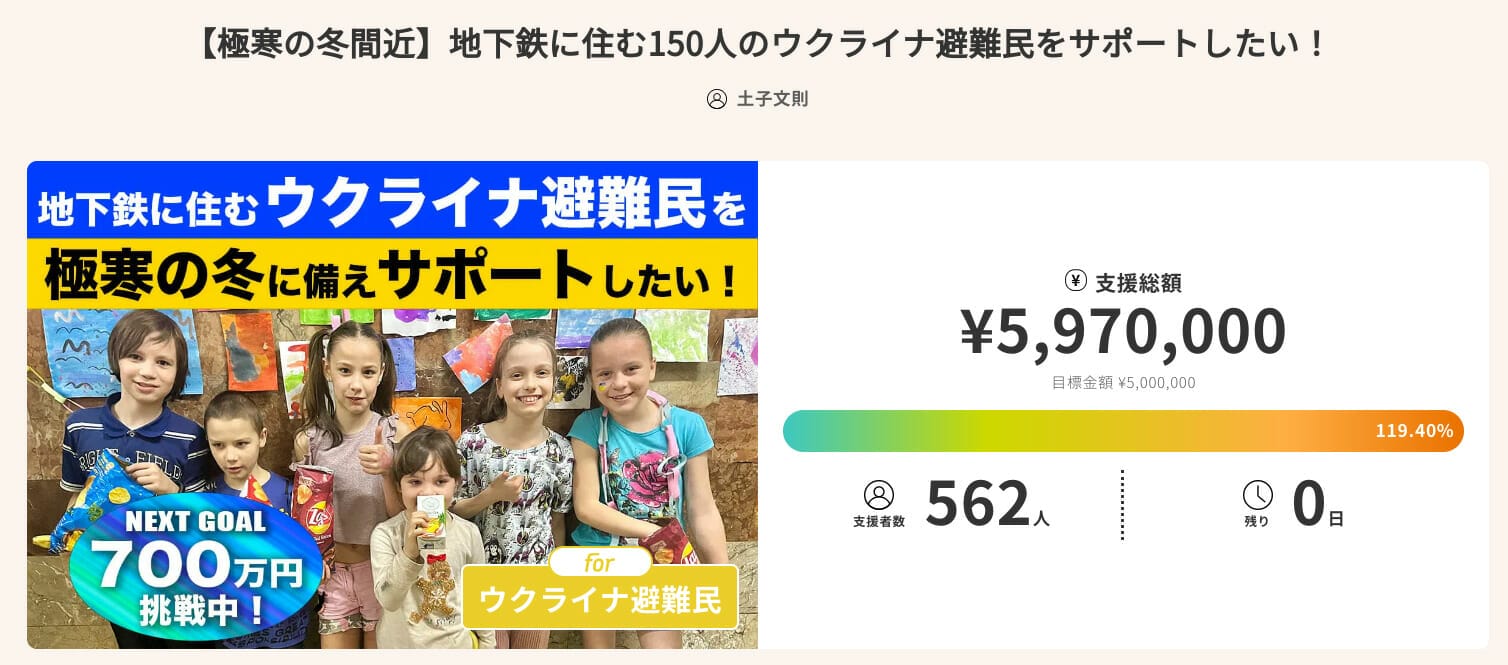Viewport: 1508px width, 665px height.
Task: Click the 562人 supporter count
Action: coord(986,504)
